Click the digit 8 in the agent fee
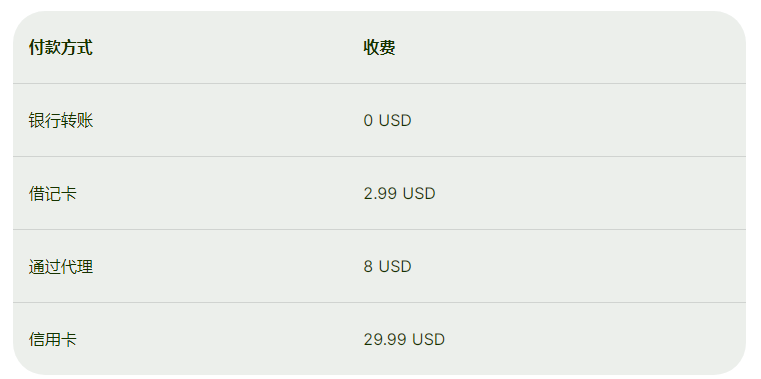Image resolution: width=761 pixels, height=379 pixels. click(368, 266)
